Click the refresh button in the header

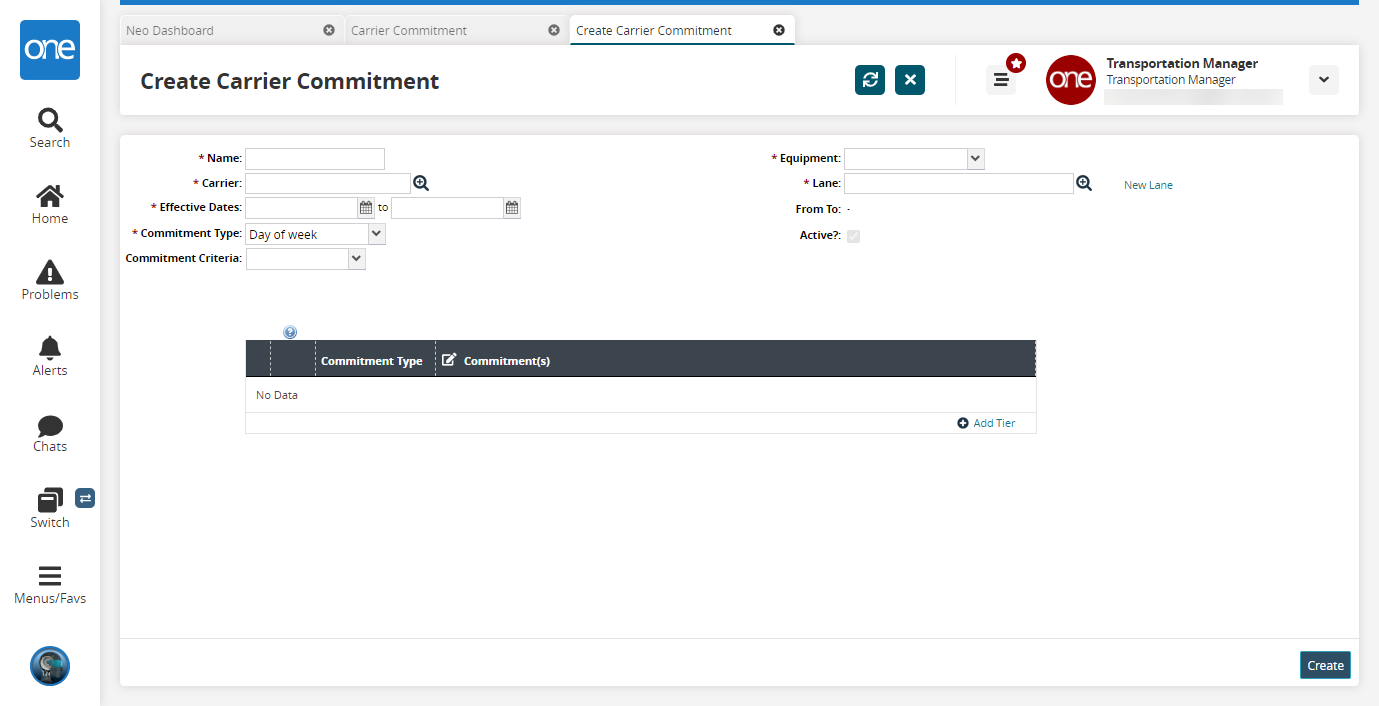click(x=870, y=80)
